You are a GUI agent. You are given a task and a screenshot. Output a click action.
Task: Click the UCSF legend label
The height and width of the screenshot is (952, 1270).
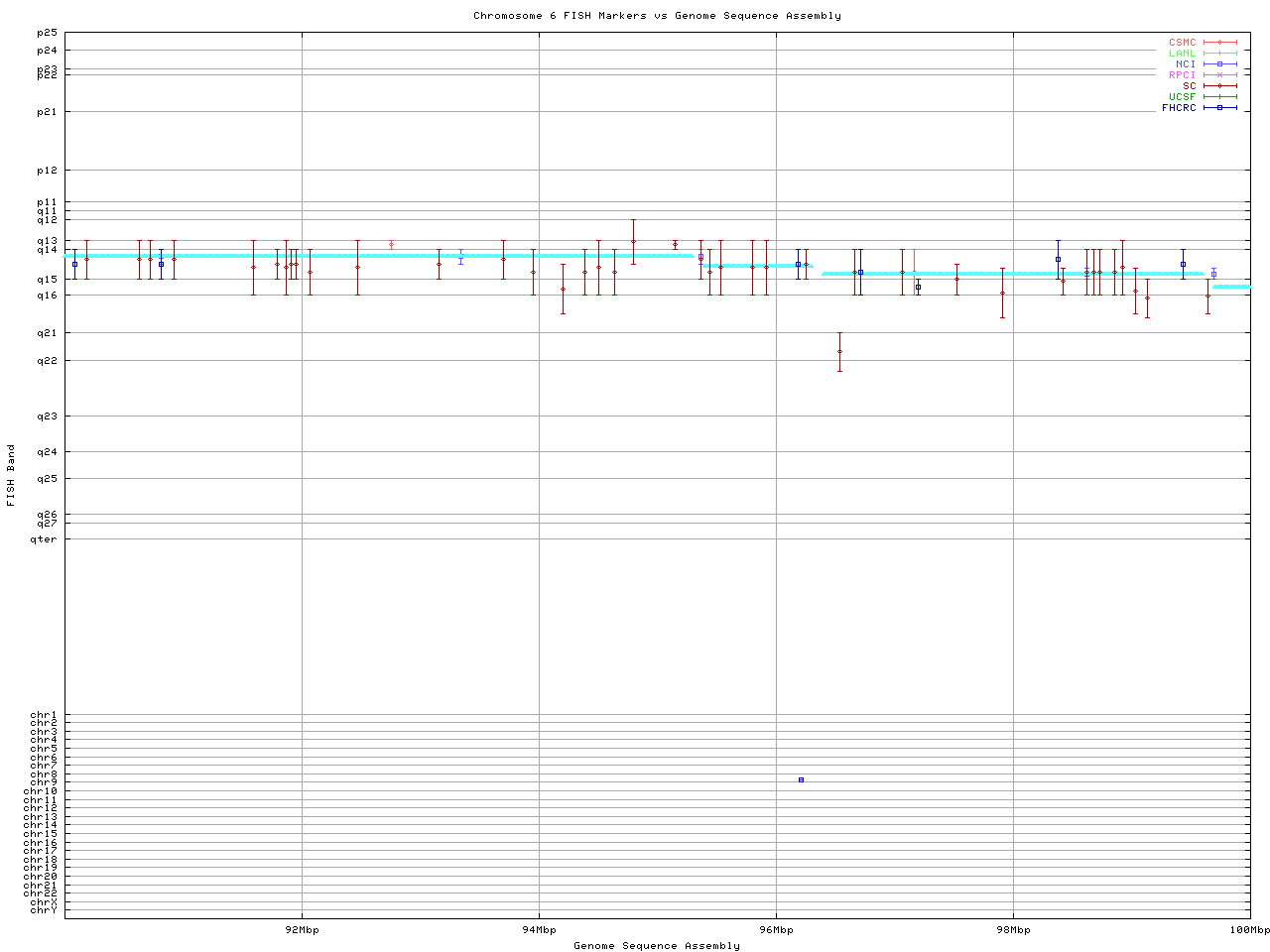click(1182, 96)
